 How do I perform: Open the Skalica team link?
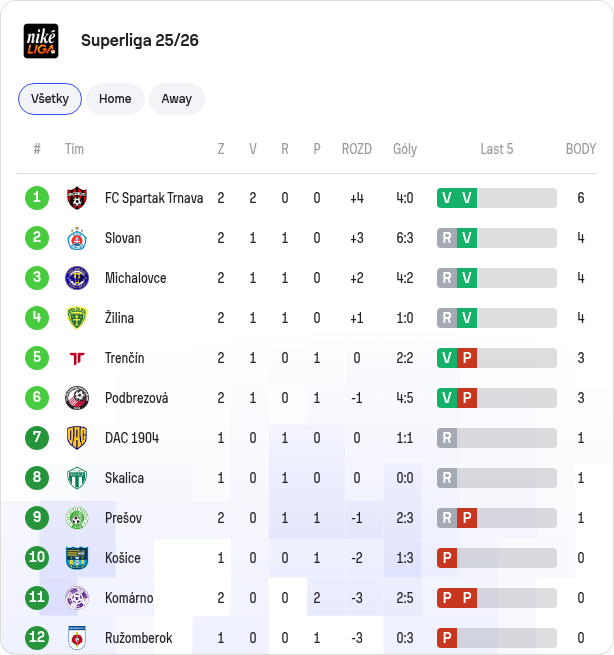coord(124,478)
